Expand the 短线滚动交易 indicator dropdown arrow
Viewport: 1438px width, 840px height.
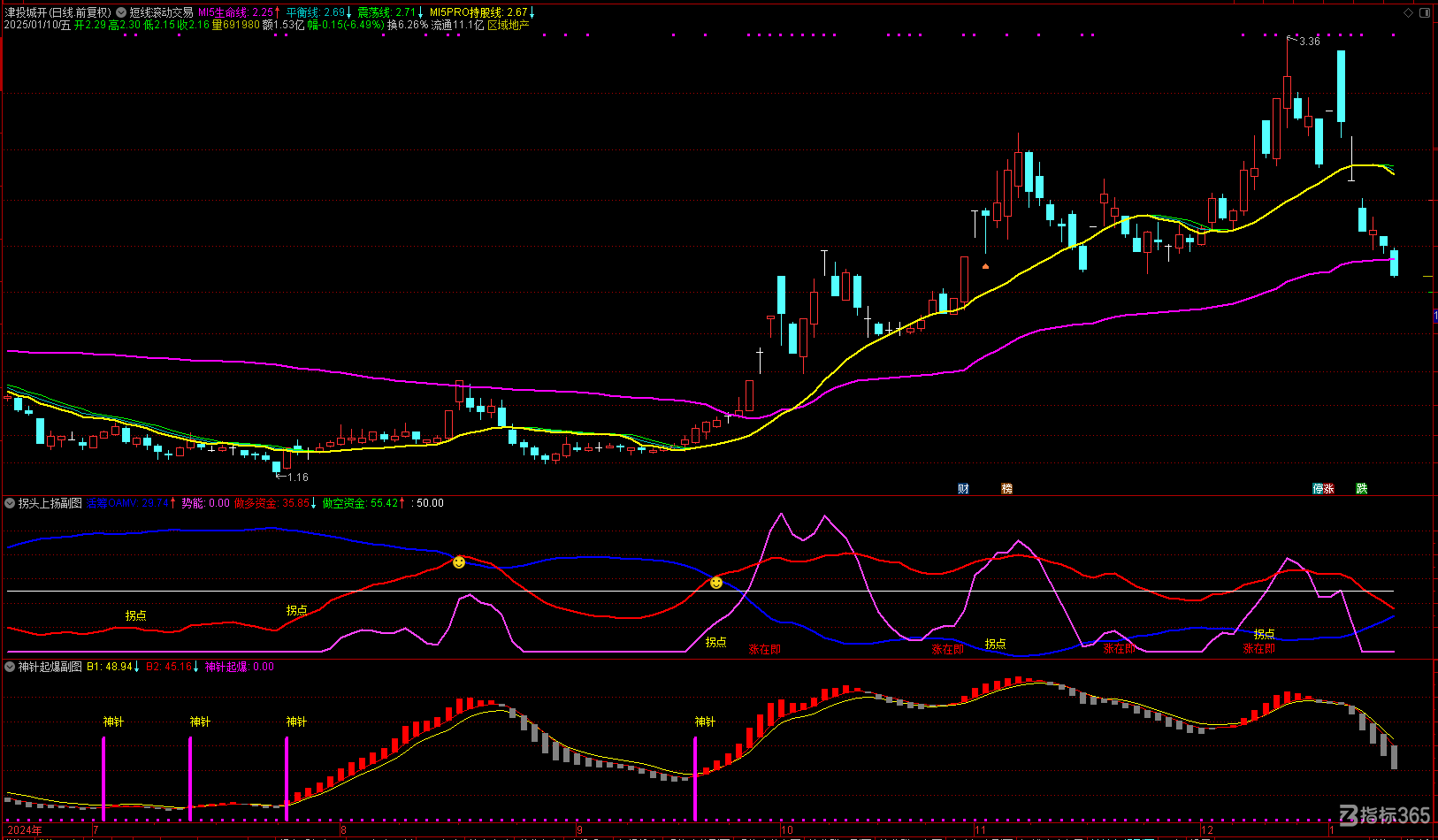121,12
